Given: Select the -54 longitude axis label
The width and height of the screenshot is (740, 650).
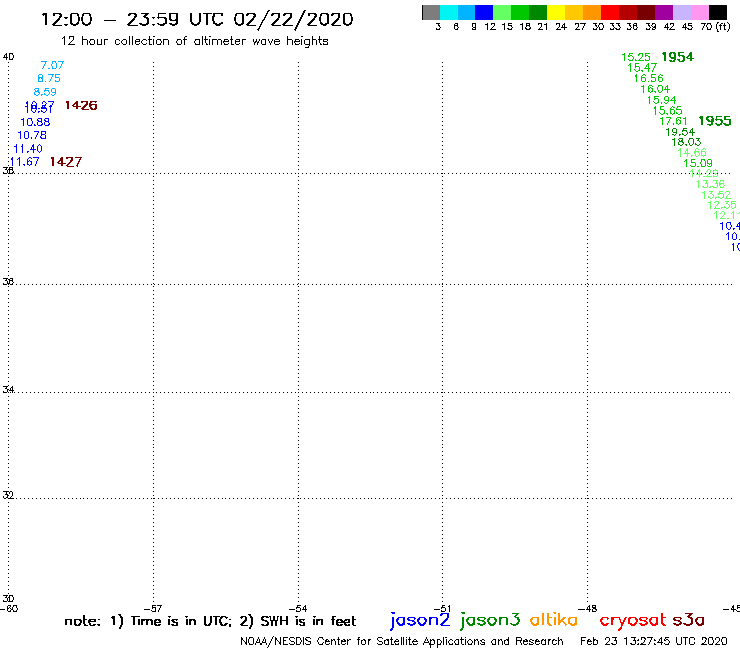Looking at the screenshot, I should 298,608.
